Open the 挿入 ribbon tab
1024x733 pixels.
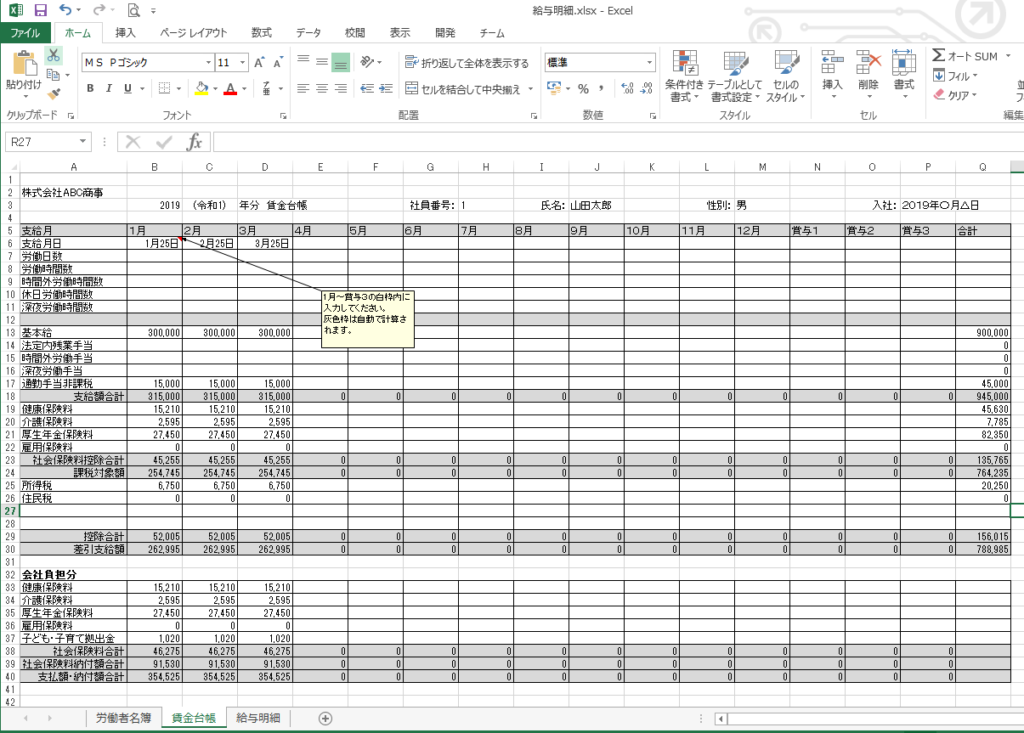coord(126,33)
